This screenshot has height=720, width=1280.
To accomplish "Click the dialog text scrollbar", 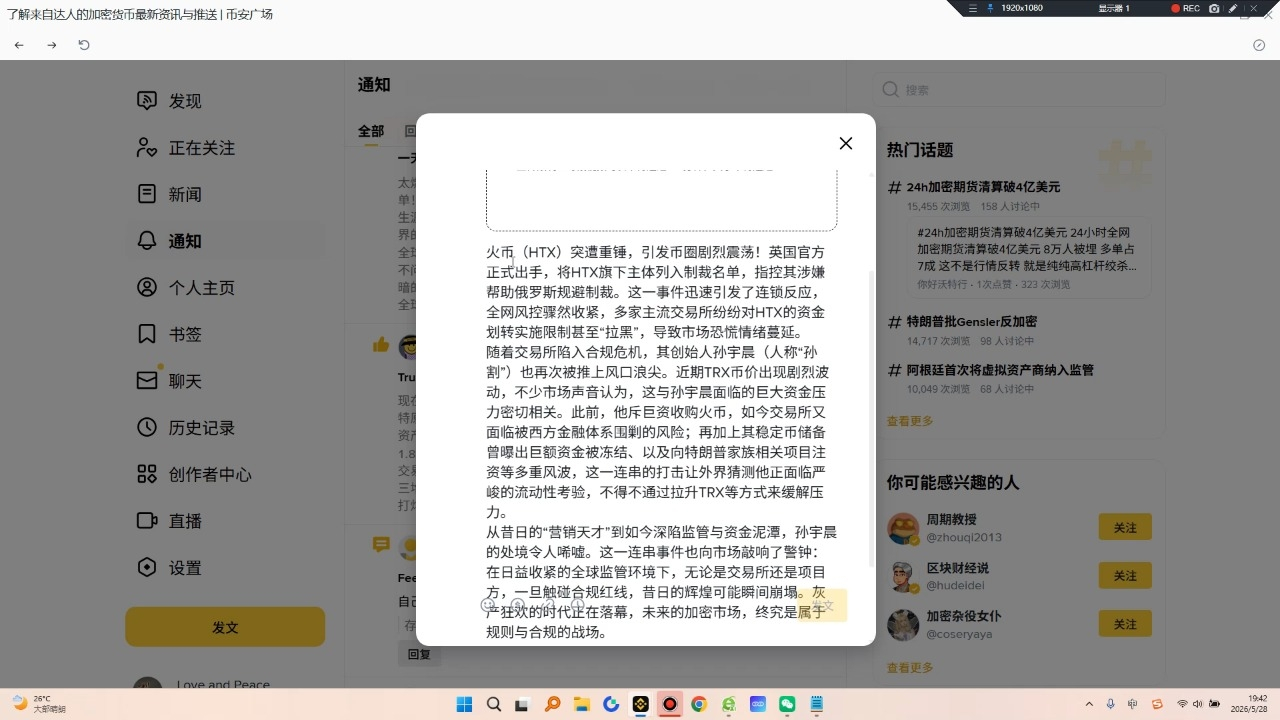I will tap(872, 420).
